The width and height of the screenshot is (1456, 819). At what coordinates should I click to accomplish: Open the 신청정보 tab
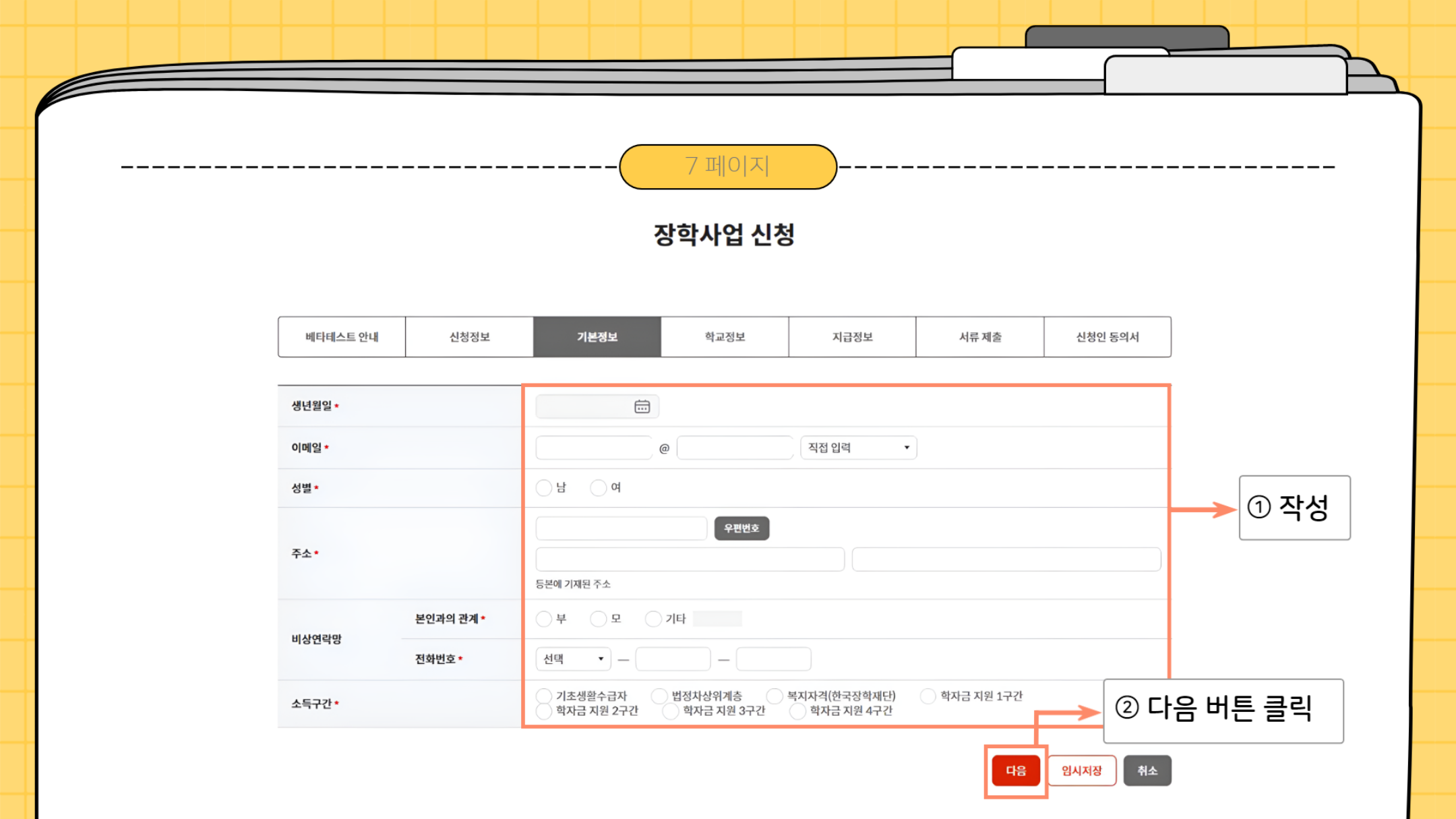point(469,336)
